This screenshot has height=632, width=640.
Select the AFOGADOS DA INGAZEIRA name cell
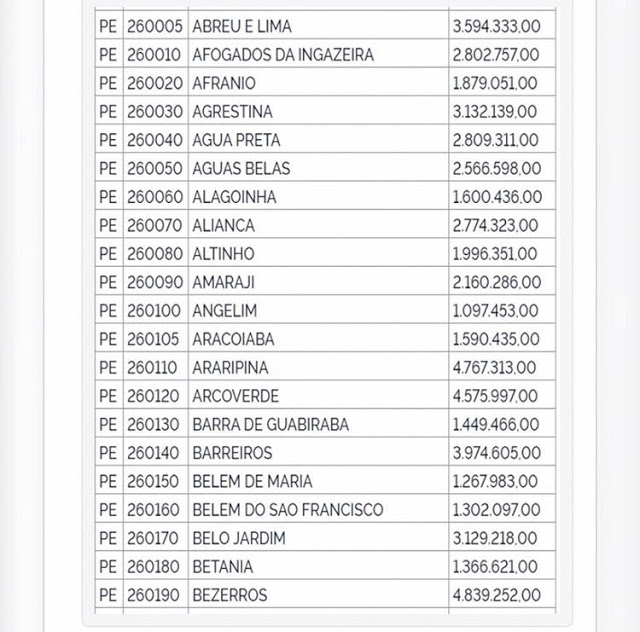(282, 55)
